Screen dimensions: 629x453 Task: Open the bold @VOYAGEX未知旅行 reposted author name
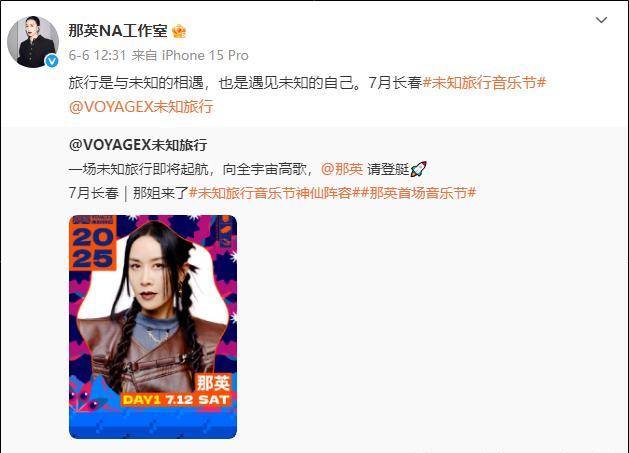(x=138, y=145)
